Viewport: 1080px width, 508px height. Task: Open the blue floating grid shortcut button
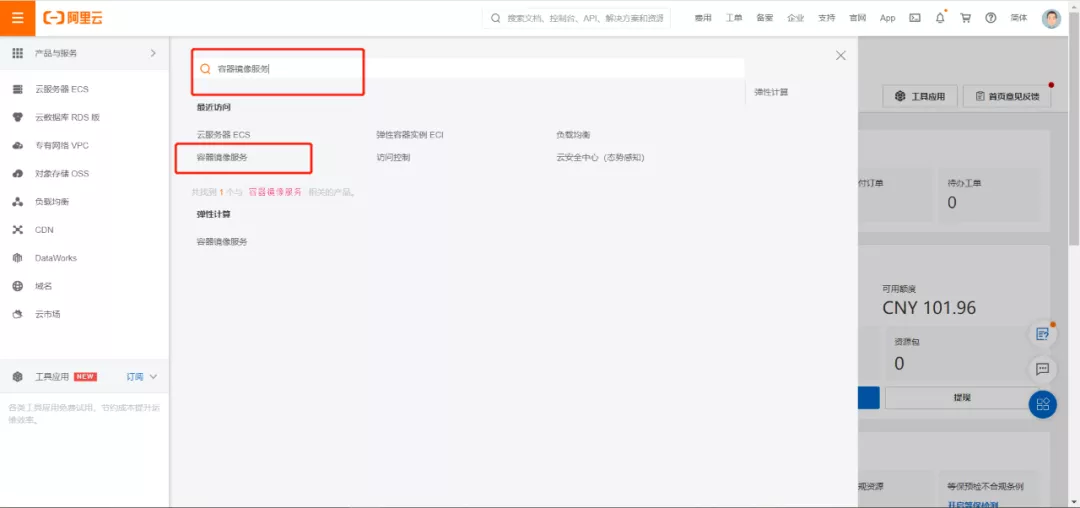coord(1042,404)
